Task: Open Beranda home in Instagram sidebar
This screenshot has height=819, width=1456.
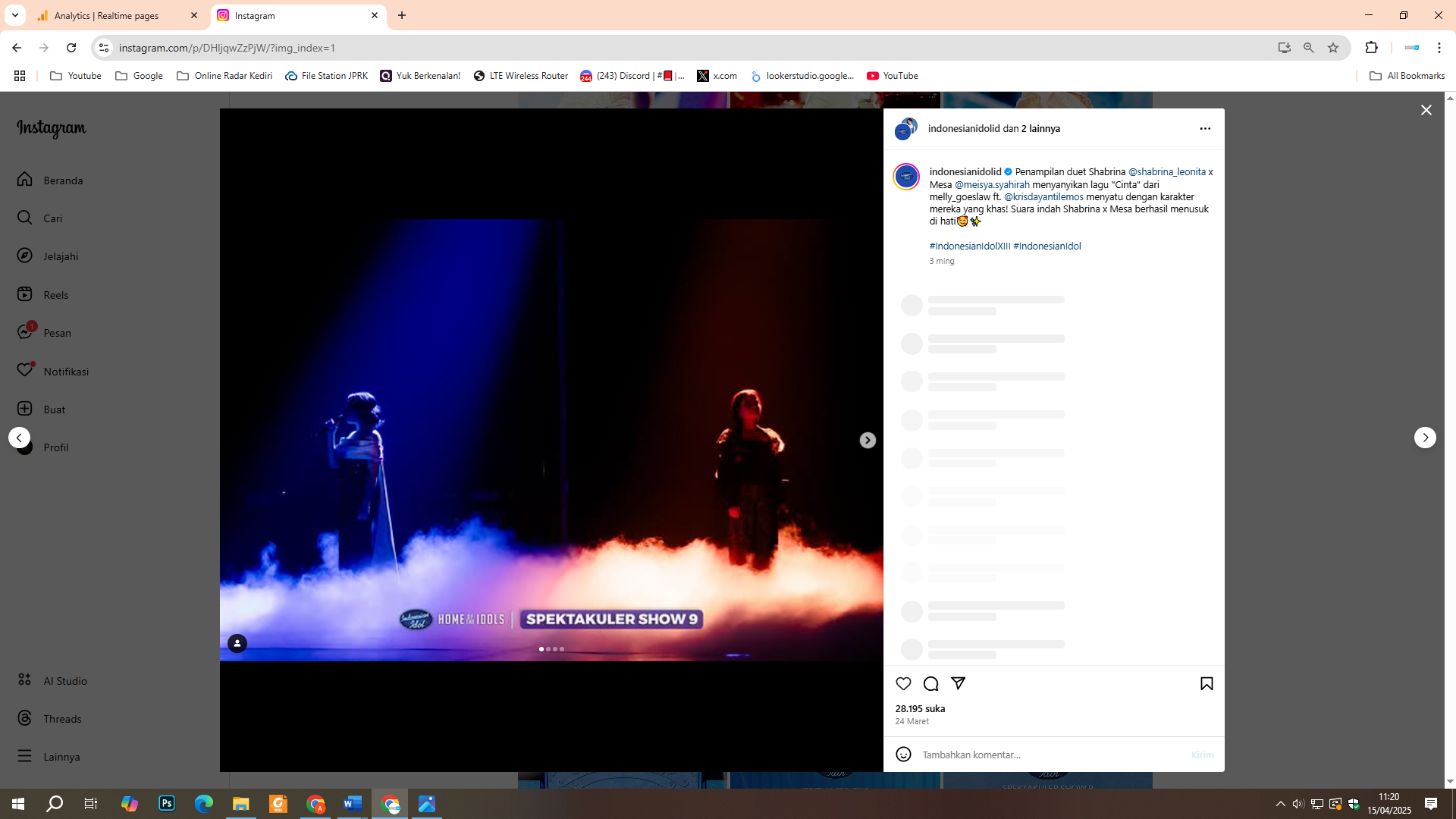Action: pyautogui.click(x=50, y=180)
